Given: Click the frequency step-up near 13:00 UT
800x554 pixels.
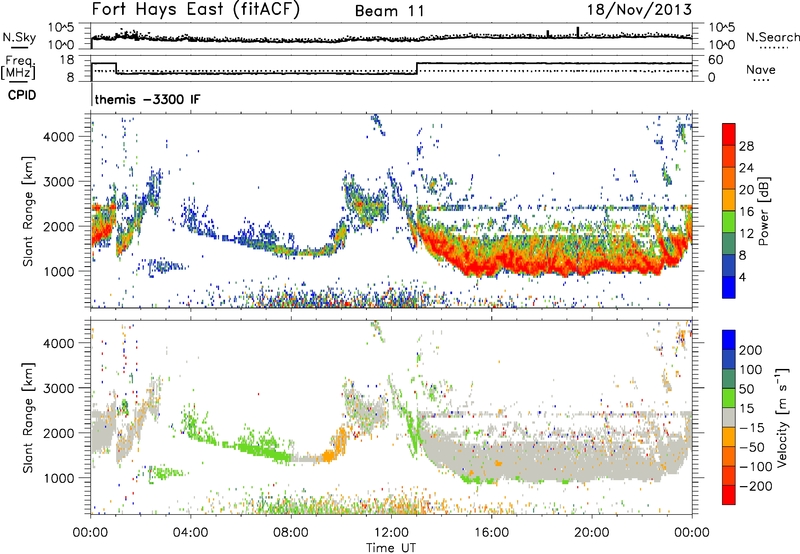Looking at the screenshot, I should pos(417,68).
